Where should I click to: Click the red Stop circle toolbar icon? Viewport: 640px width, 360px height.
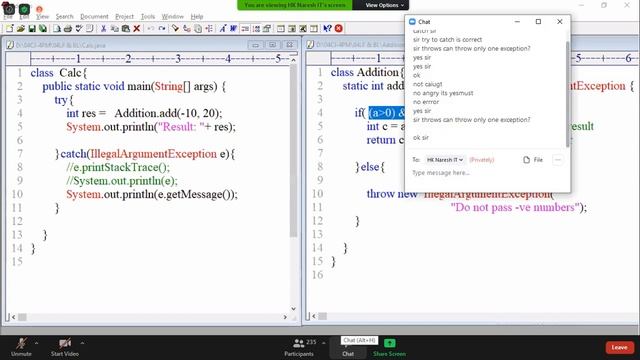click(x=339, y=29)
